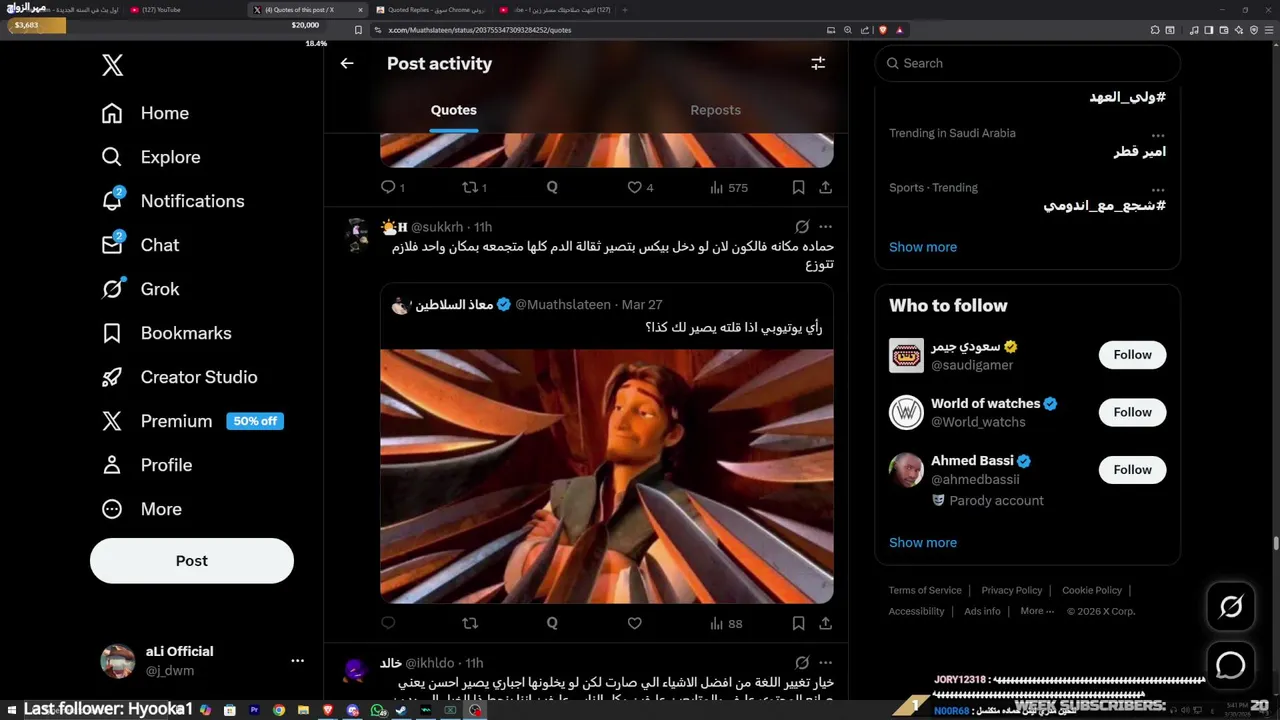Open the @sukkrh profile link
The image size is (1280, 720).
(437, 227)
